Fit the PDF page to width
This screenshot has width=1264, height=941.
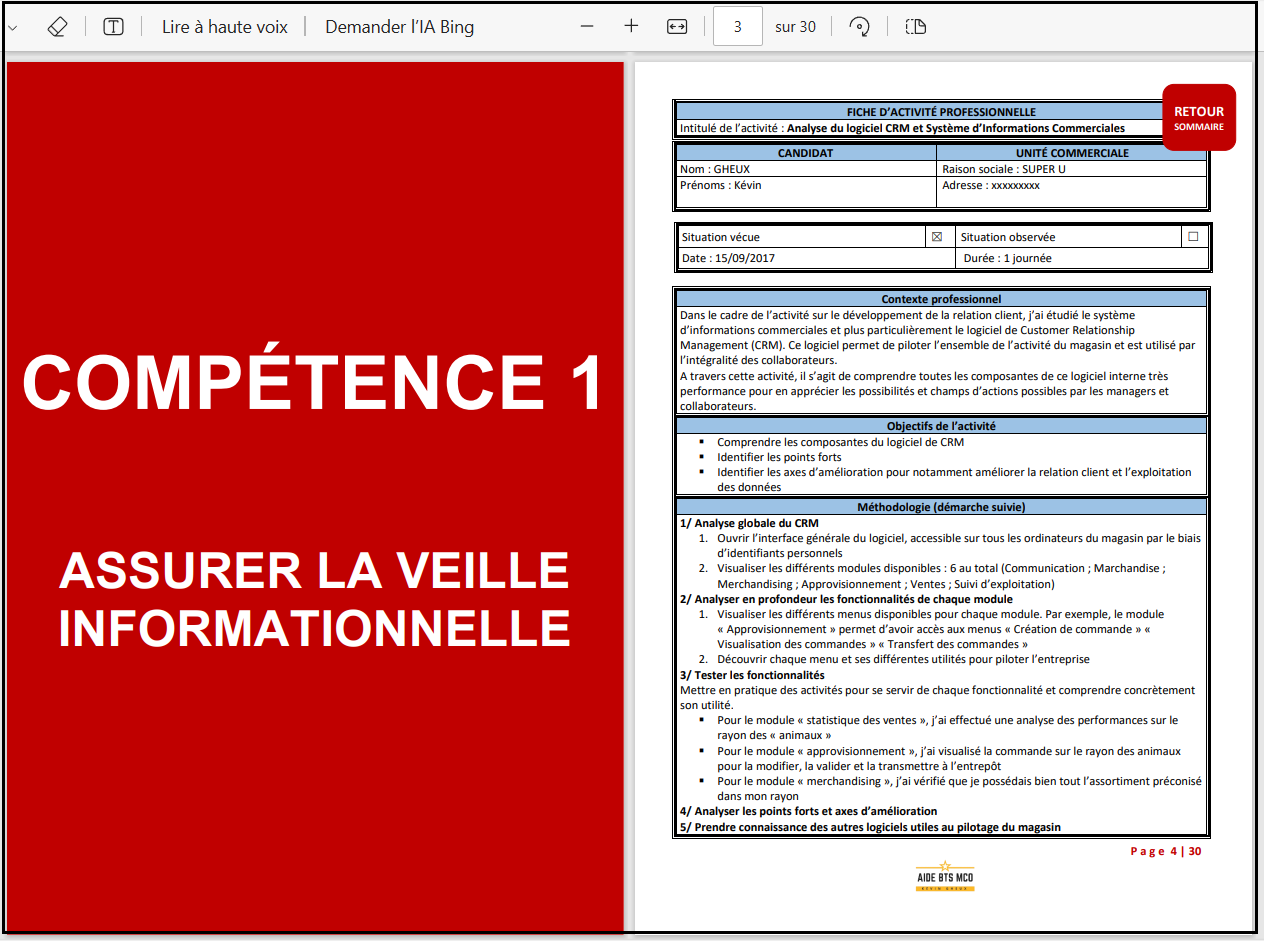[676, 26]
